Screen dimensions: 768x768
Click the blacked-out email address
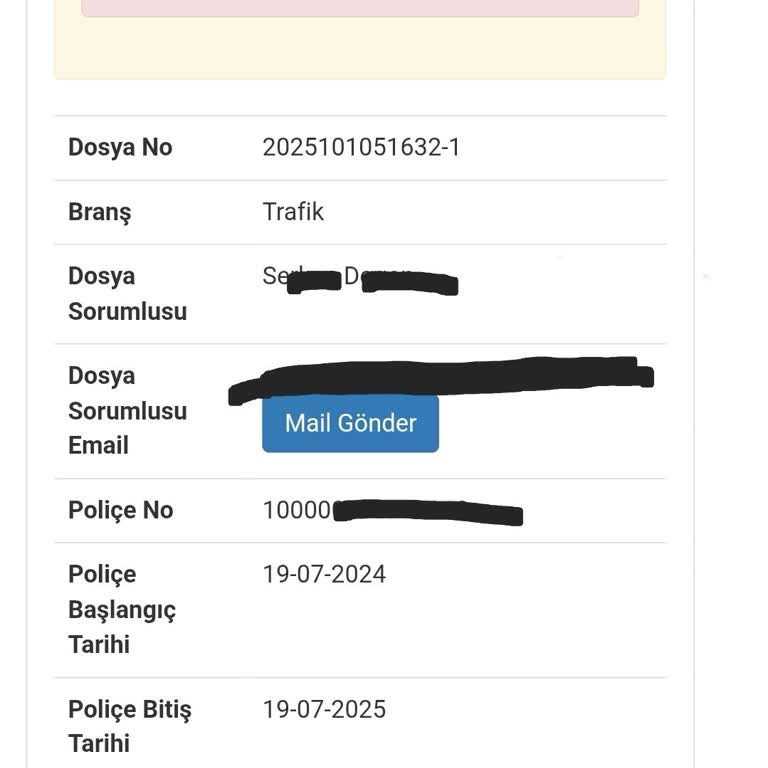[440, 379]
